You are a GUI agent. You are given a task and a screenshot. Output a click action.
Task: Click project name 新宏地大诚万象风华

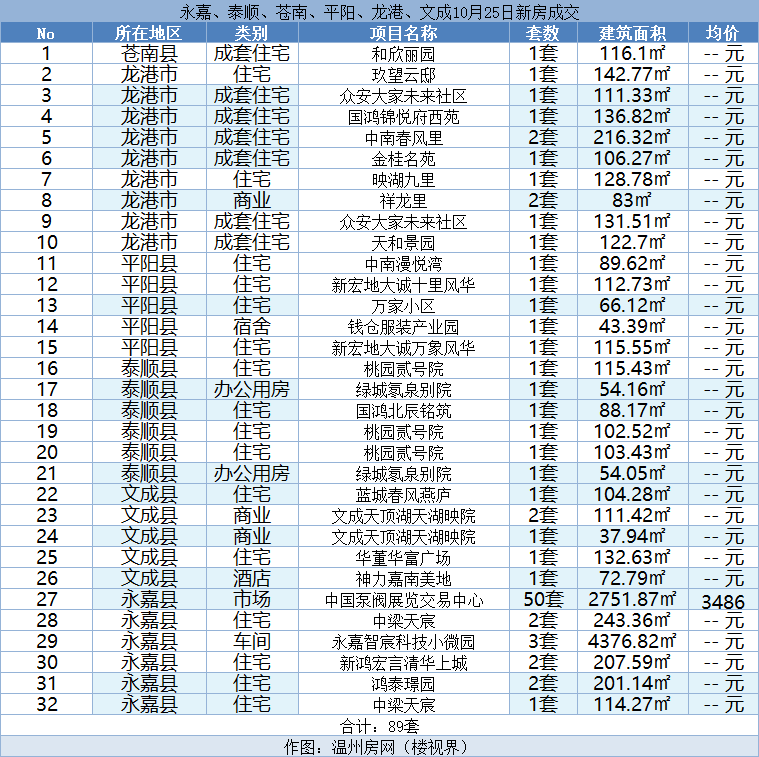click(x=403, y=348)
